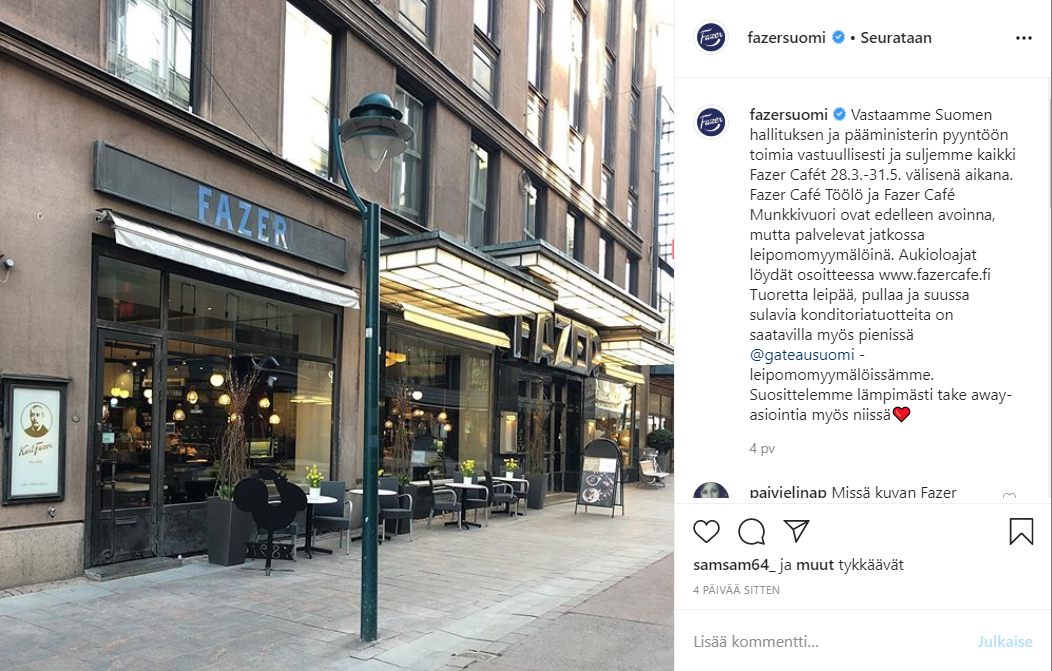The image size is (1052, 671).
Task: Like the post with heart icon
Action: tap(706, 531)
